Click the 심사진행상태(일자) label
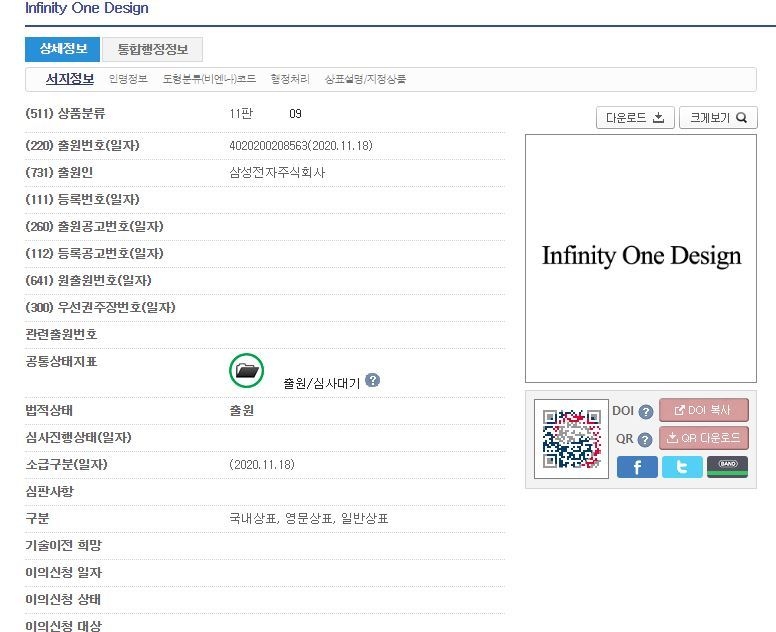 78,438
